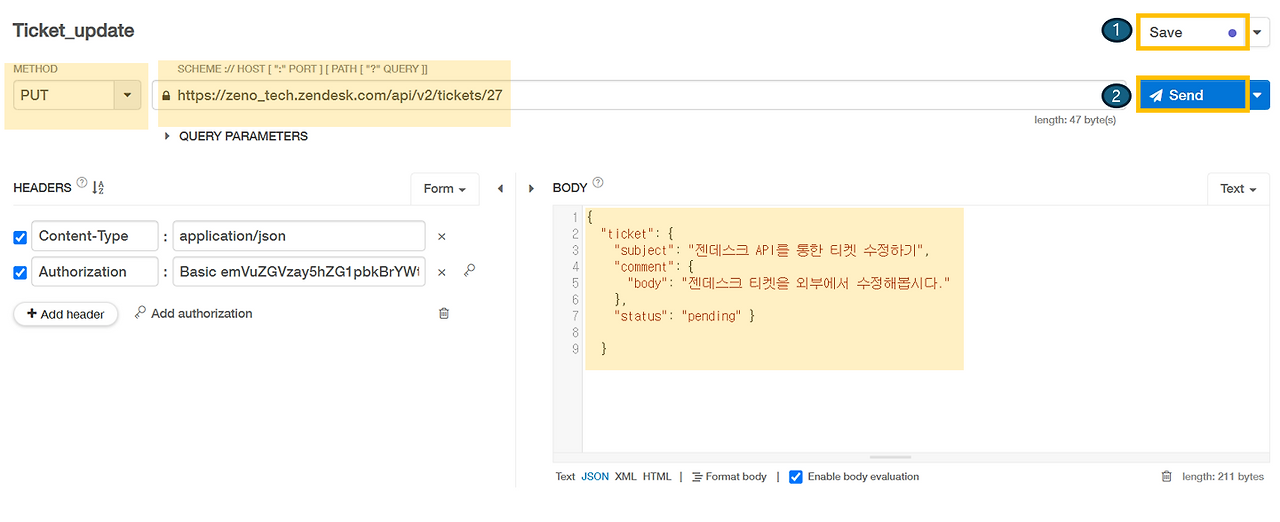
Task: Edit the Content-Type header name field
Action: coord(95,236)
